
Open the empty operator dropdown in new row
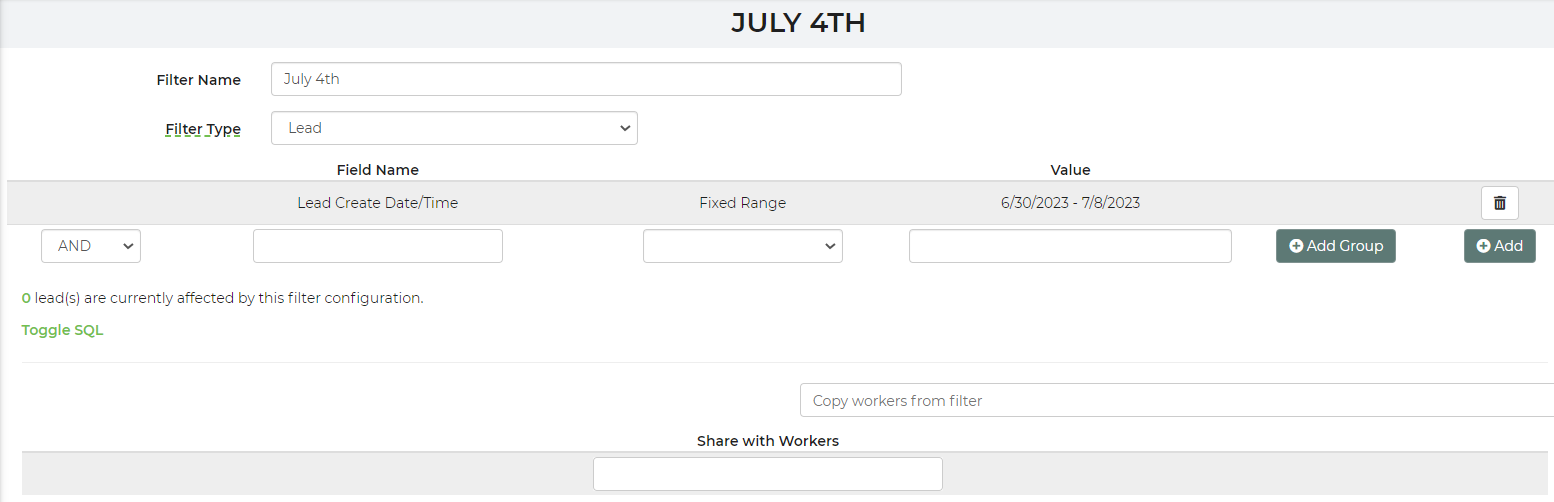[x=742, y=246]
